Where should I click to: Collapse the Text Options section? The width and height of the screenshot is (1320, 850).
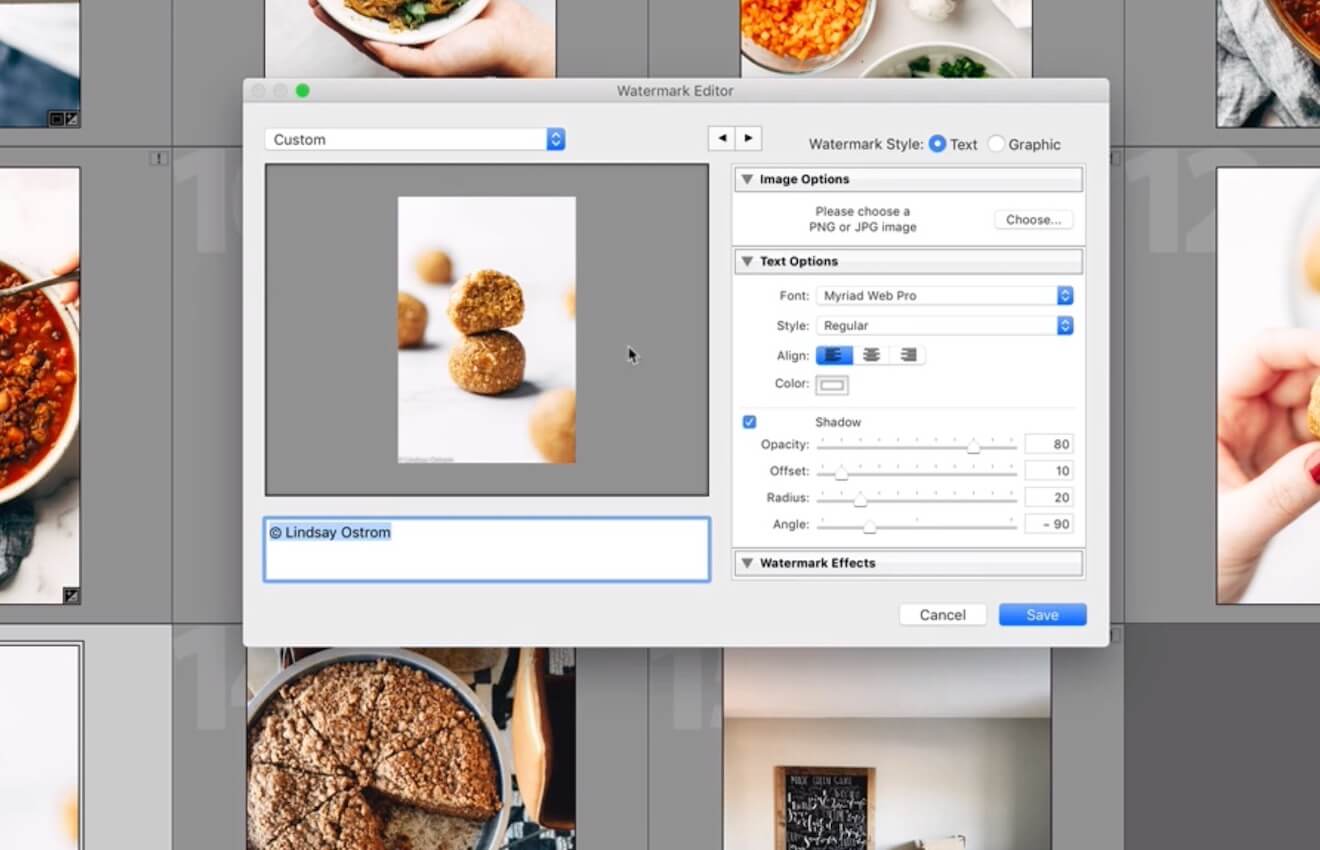click(x=747, y=261)
